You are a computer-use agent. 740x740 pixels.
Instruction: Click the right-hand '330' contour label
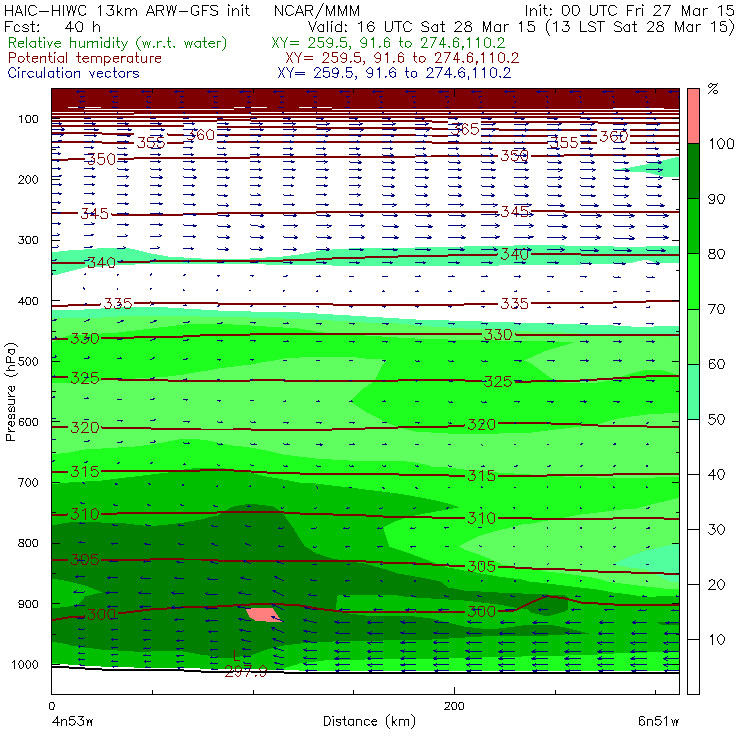click(x=498, y=335)
